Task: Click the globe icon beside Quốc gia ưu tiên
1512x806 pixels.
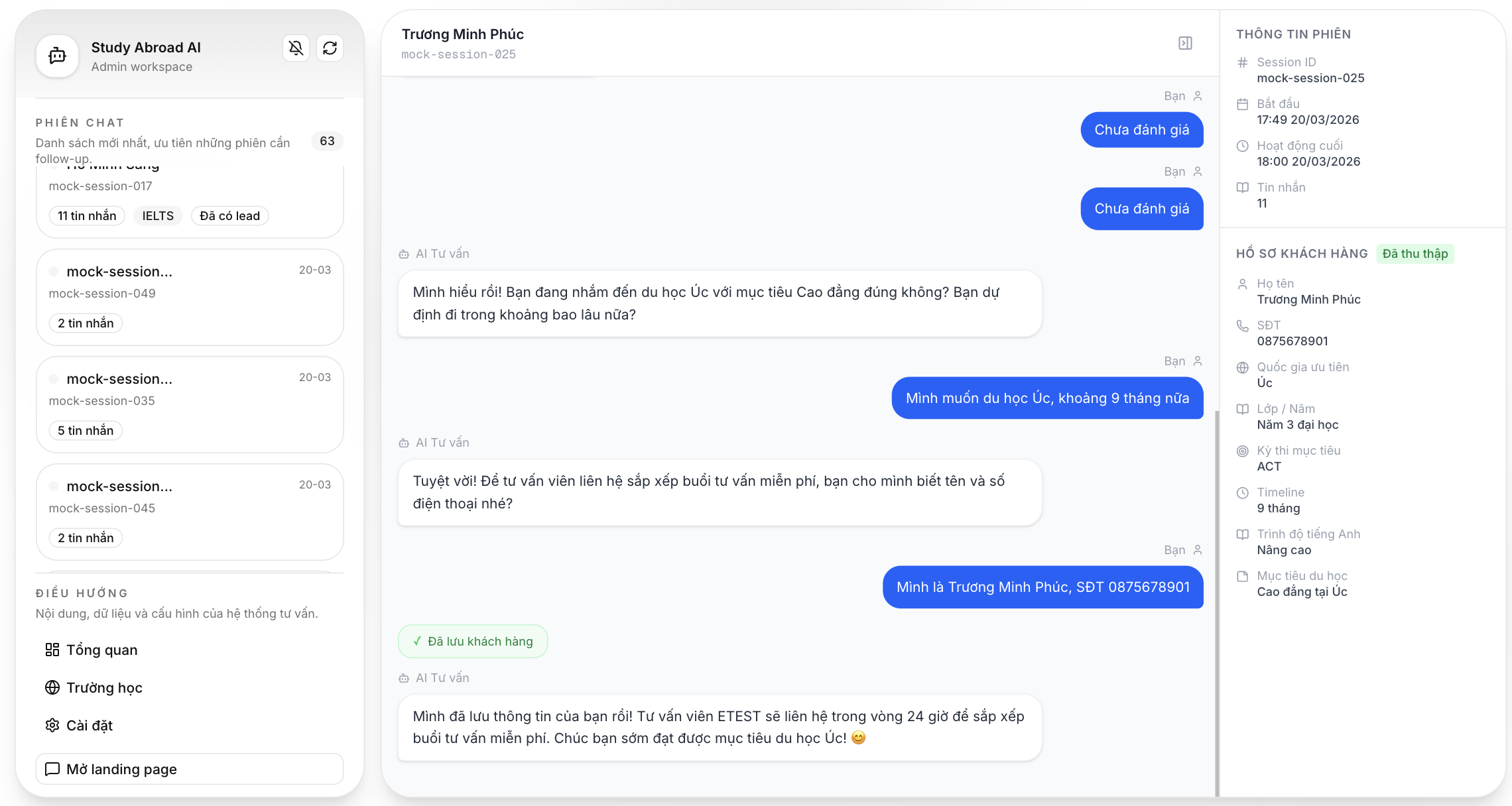Action: (1243, 367)
